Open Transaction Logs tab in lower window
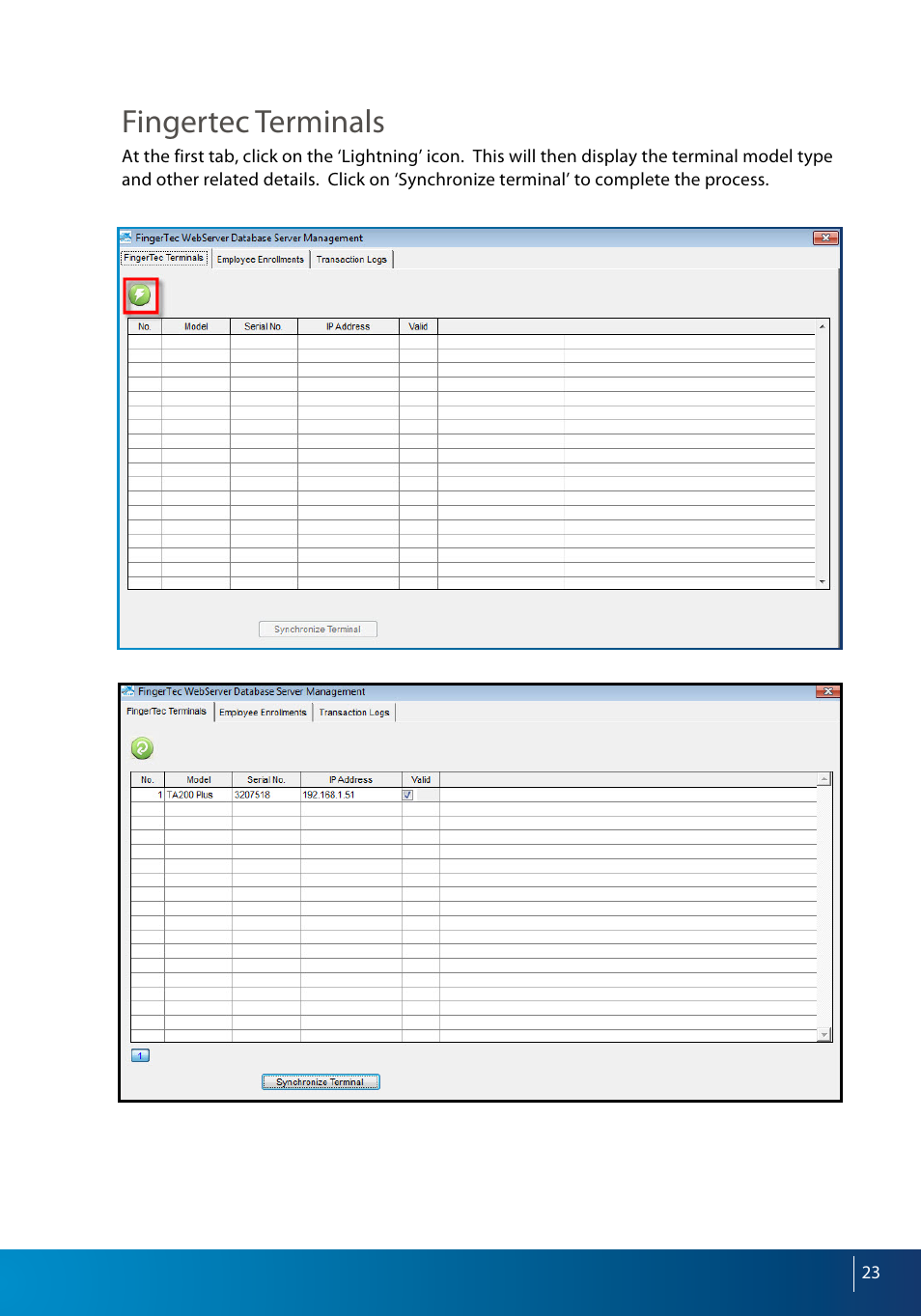 pos(354,713)
